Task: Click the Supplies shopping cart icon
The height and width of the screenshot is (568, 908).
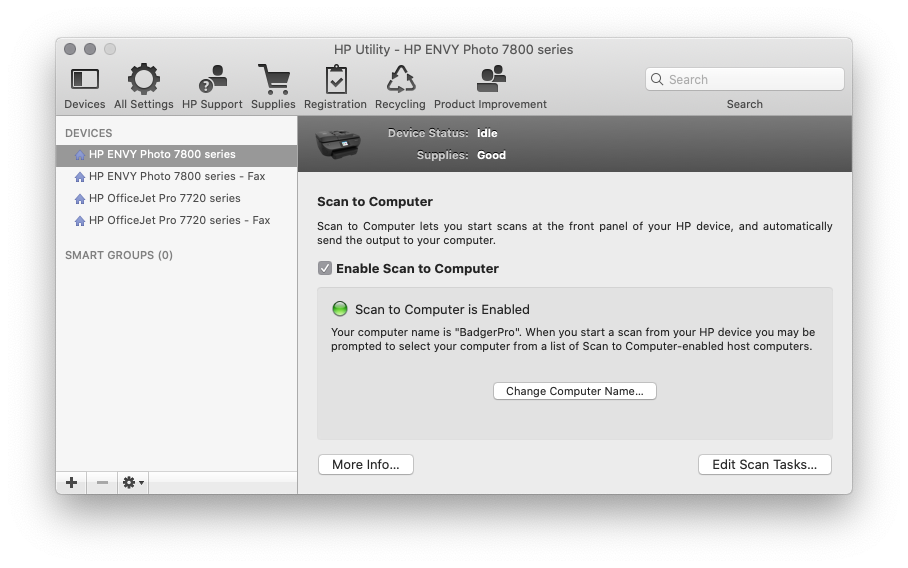Action: click(x=273, y=80)
